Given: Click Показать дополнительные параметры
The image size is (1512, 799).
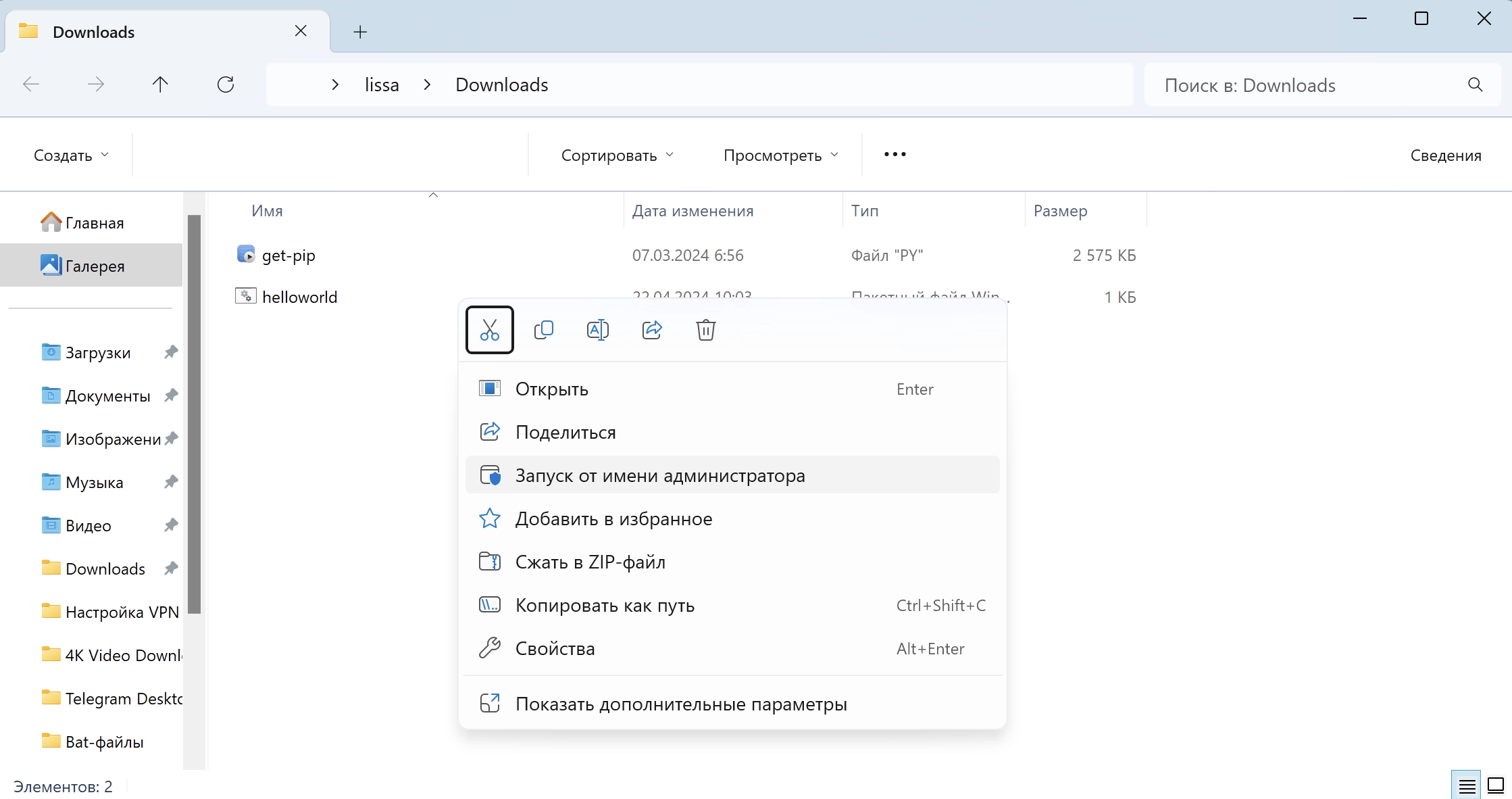Looking at the screenshot, I should tap(681, 704).
